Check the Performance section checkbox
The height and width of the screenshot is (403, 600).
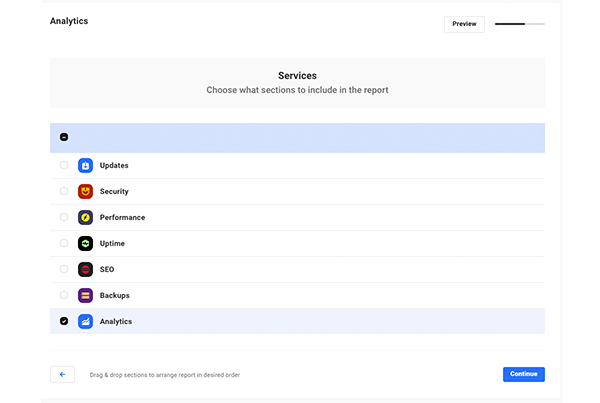(x=64, y=217)
